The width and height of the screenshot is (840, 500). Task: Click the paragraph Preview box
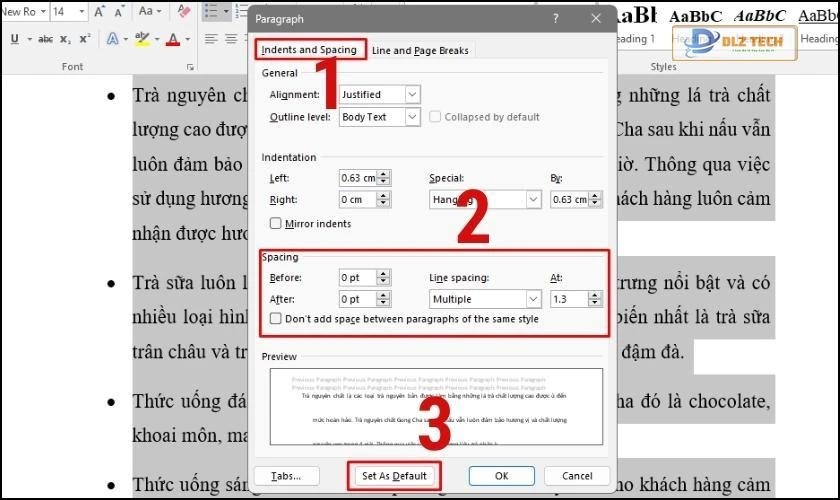436,407
